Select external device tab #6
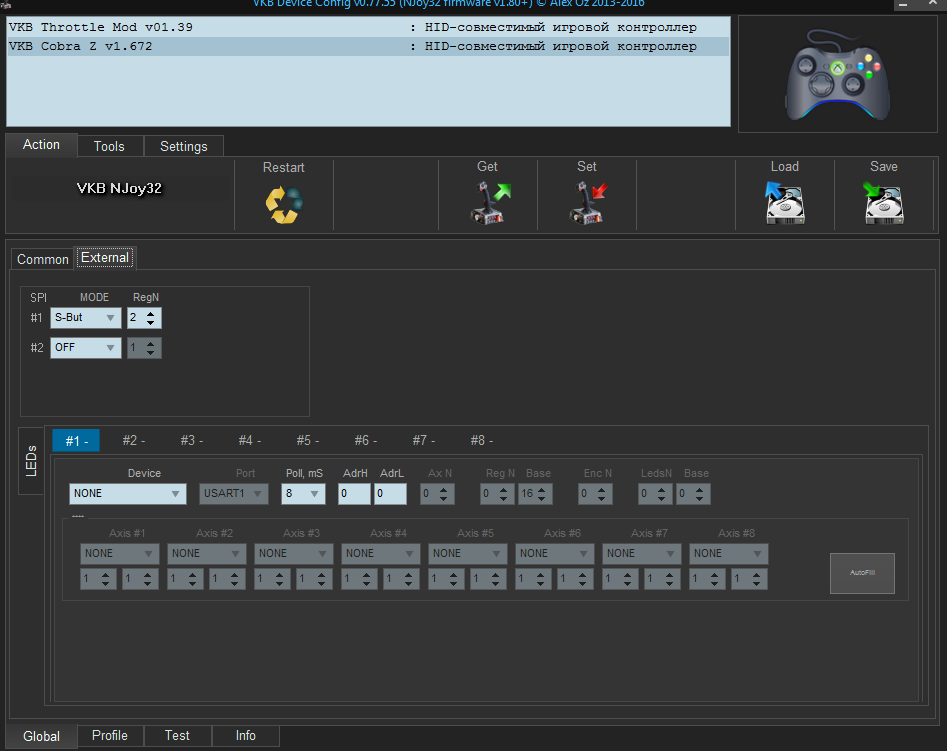 click(365, 440)
